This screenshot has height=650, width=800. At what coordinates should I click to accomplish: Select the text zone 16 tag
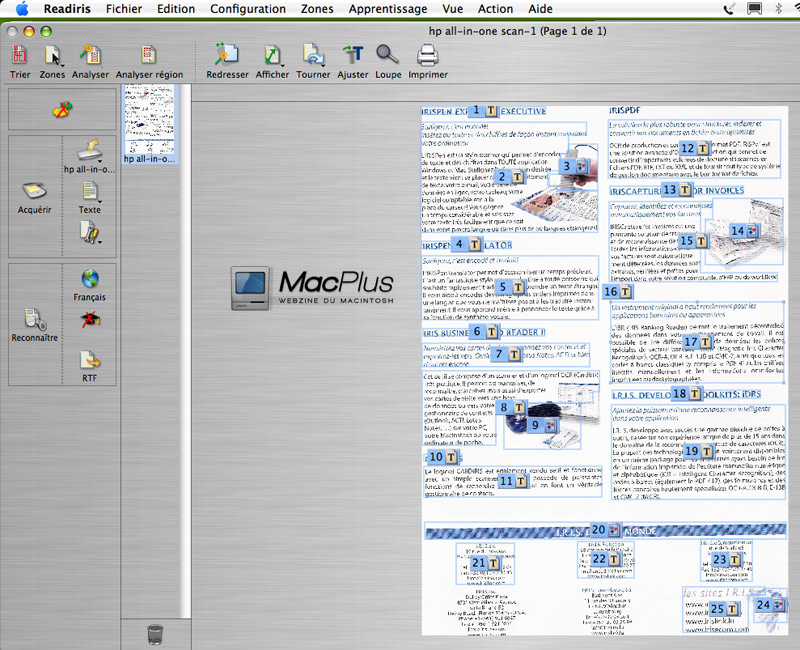(x=617, y=291)
